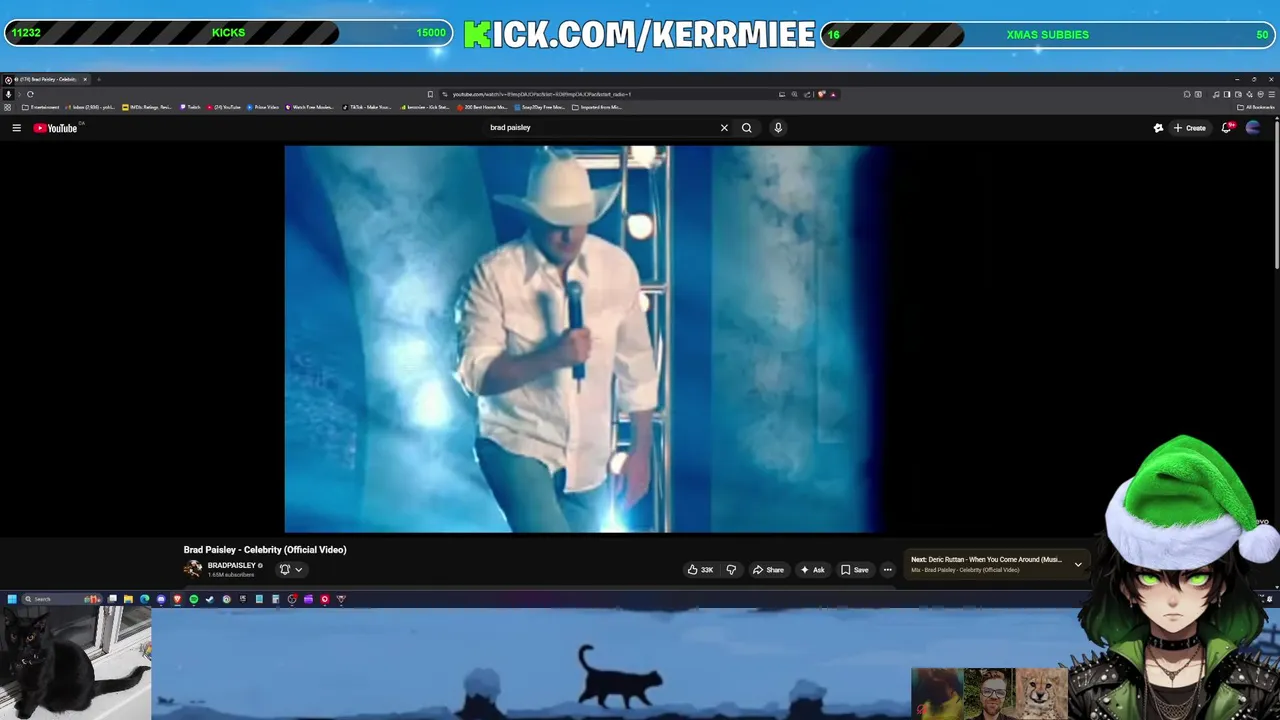Open a new browser tab
Screen dimensions: 1280x720
pyautogui.click(x=99, y=79)
